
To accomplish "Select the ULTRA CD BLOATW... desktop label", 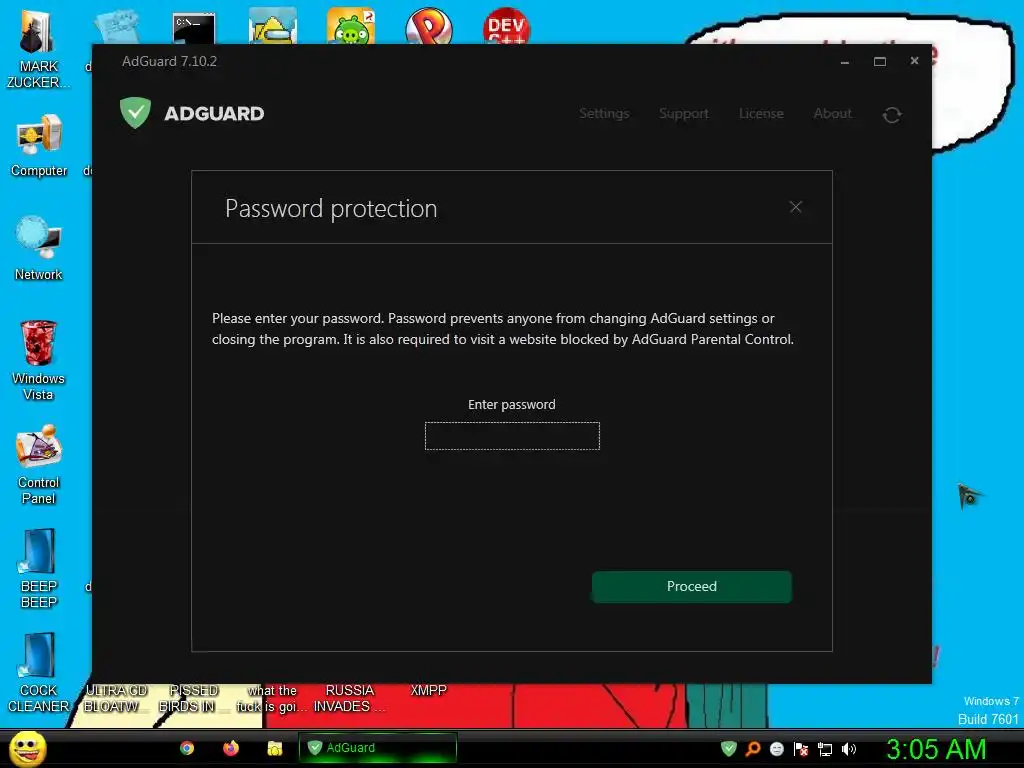I will [116, 698].
